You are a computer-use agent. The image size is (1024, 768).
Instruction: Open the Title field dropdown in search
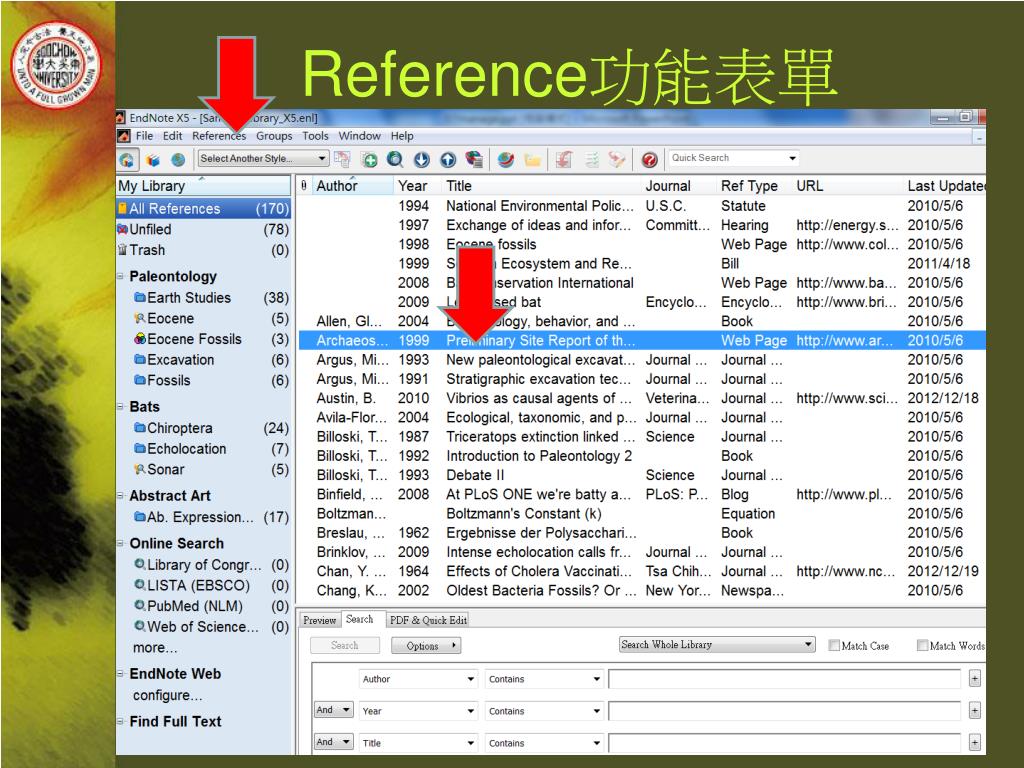click(x=418, y=743)
